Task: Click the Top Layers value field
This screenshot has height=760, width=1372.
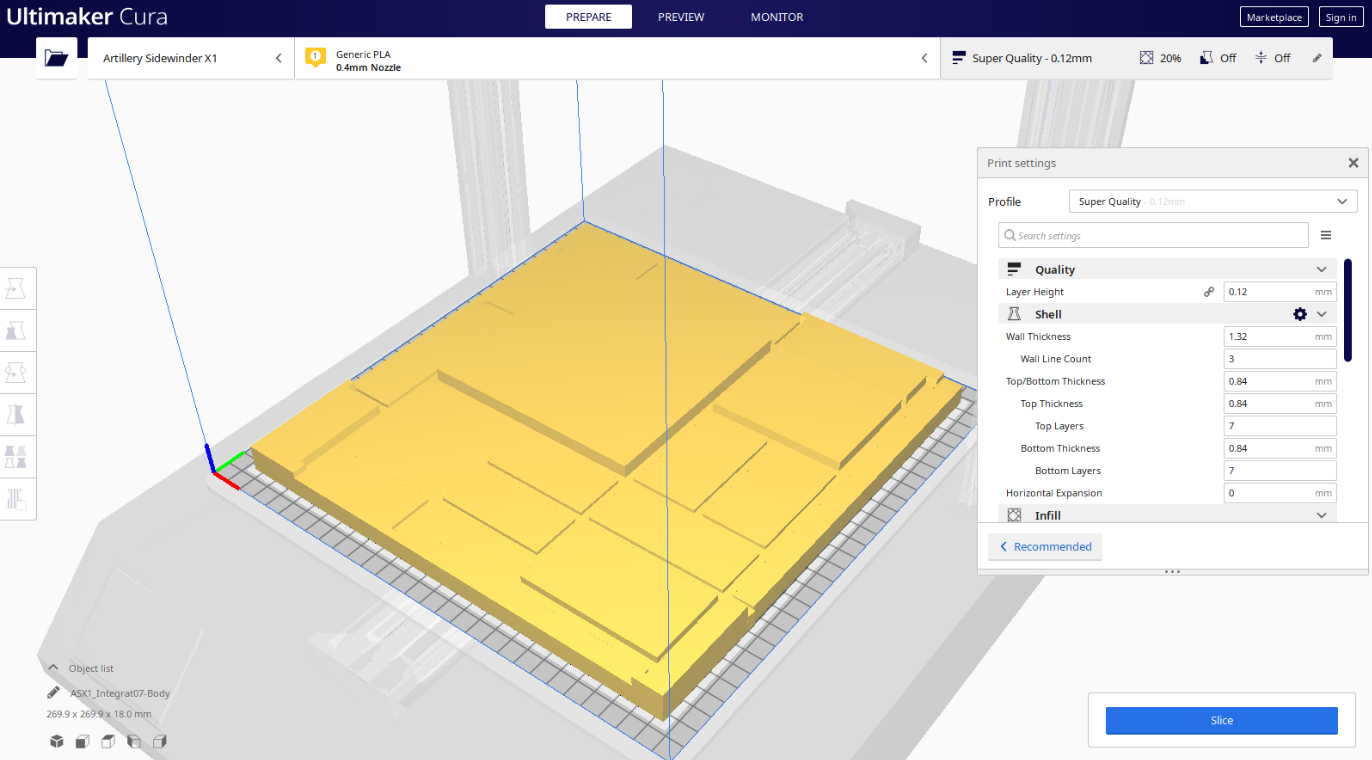Action: pyautogui.click(x=1280, y=426)
